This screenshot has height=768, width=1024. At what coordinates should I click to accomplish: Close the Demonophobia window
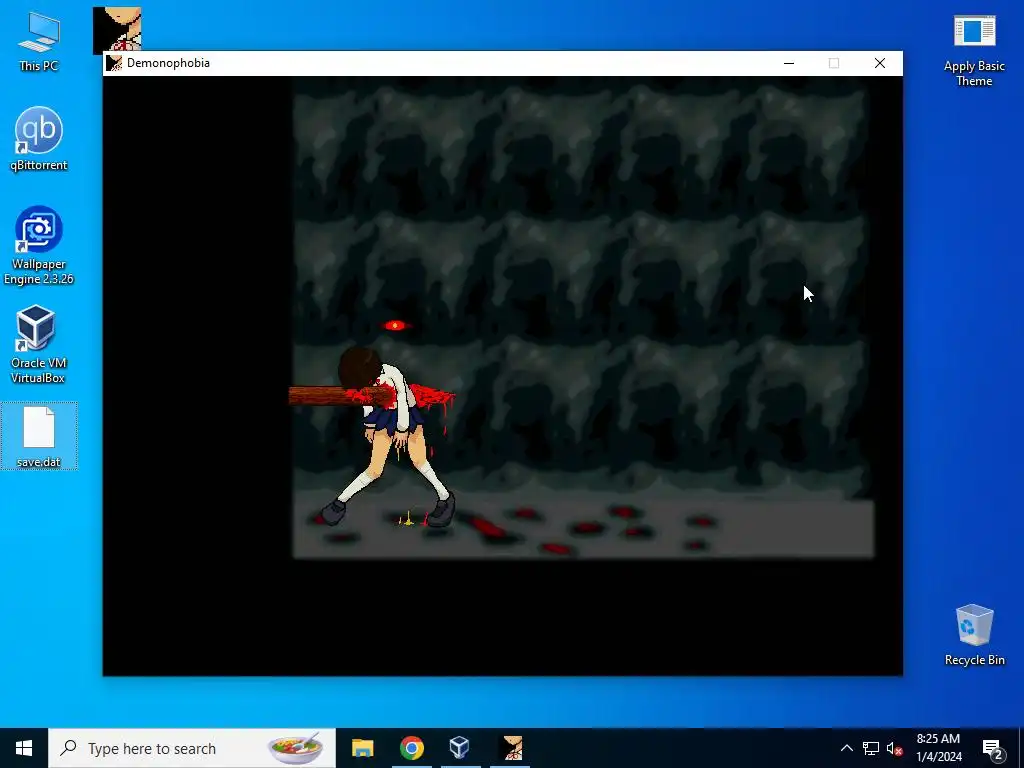point(880,63)
